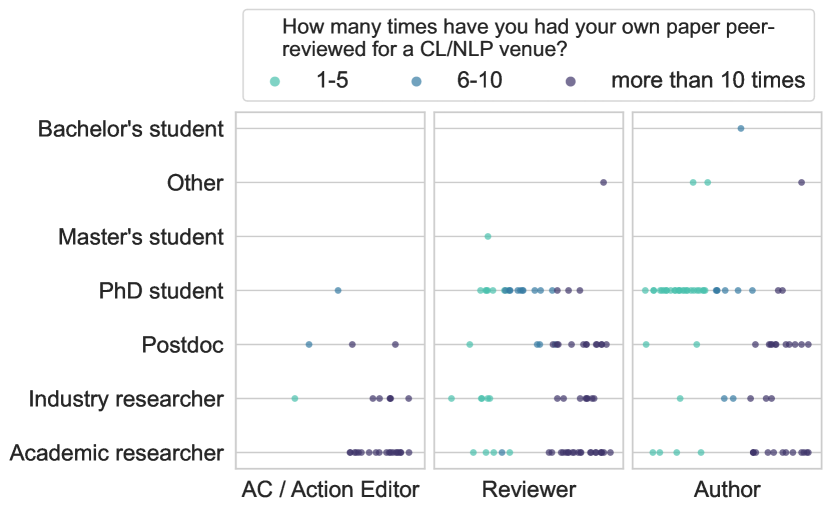Click the 'PhD student' axis label
This screenshot has width=831, height=511.
[161, 291]
